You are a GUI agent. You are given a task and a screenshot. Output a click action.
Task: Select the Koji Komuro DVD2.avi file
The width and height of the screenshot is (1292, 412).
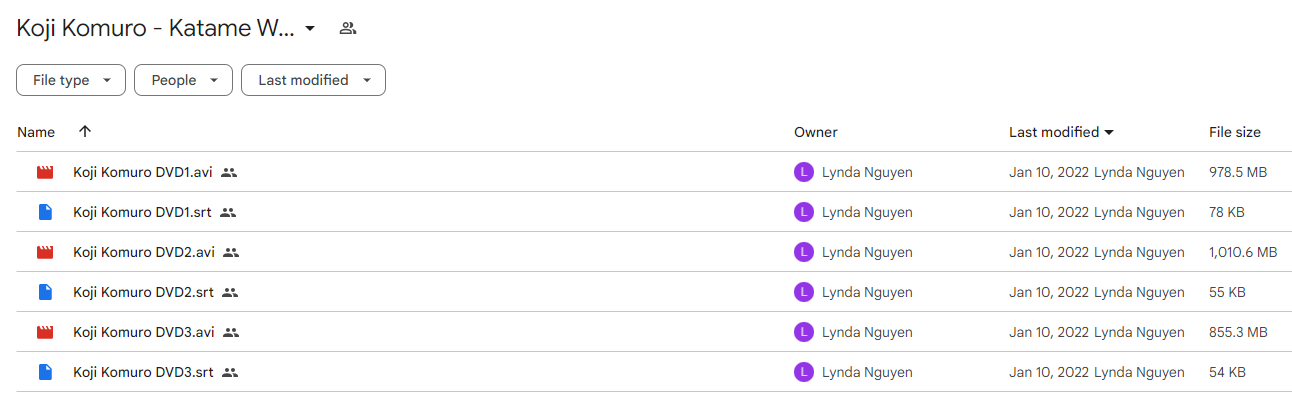tap(144, 252)
